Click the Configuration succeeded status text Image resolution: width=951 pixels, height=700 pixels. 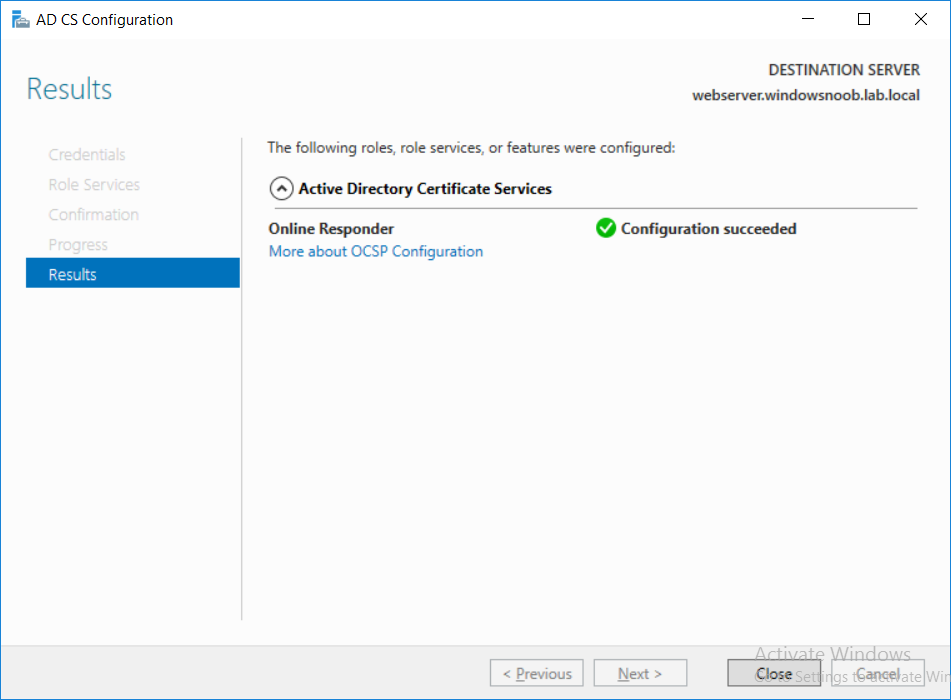708,229
